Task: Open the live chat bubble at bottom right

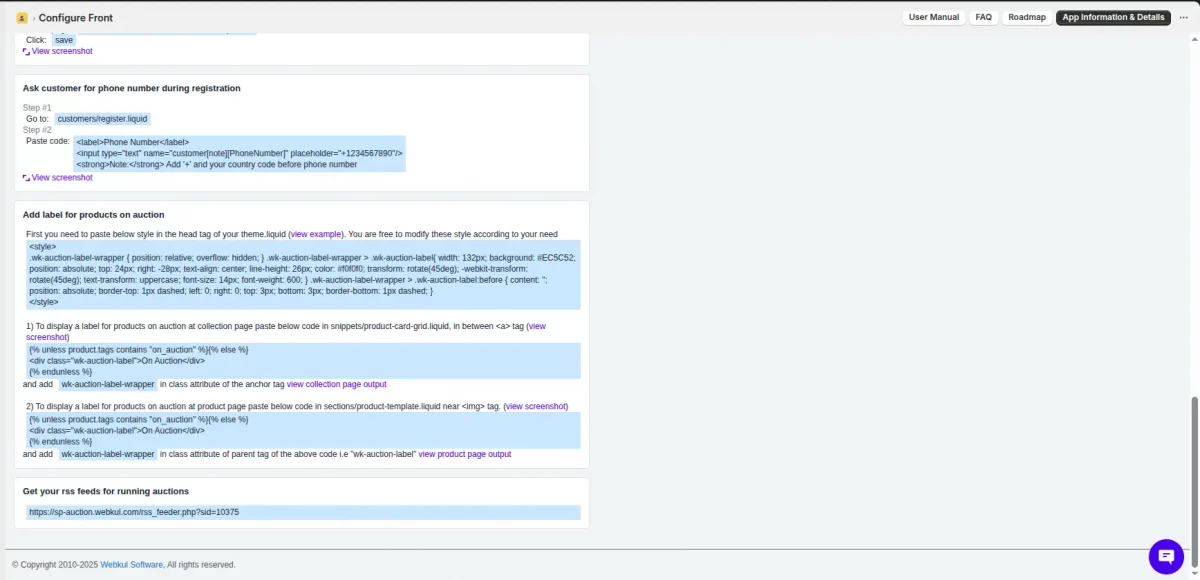Action: pos(1166,556)
